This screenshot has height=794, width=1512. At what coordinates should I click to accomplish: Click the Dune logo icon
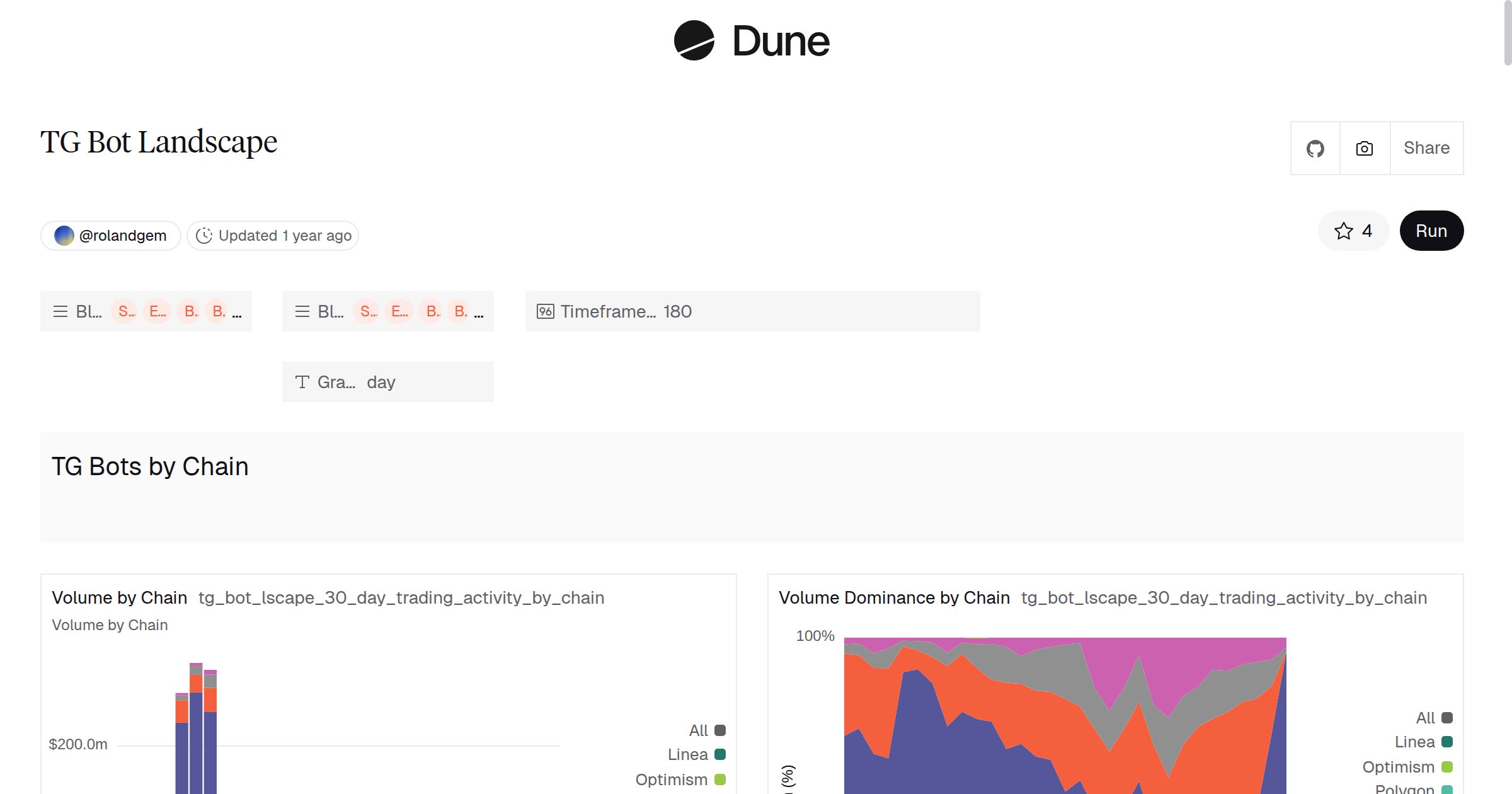click(x=694, y=41)
